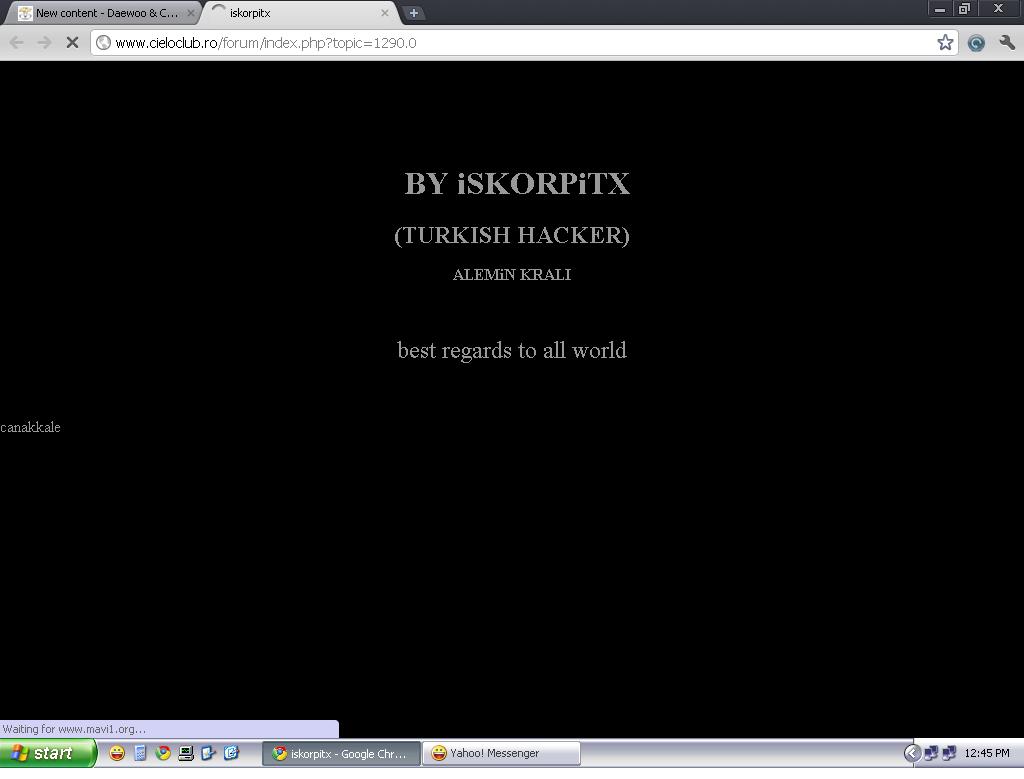
Task: Click the iskorpitx Google Chrome taskbar button
Action: pos(340,753)
